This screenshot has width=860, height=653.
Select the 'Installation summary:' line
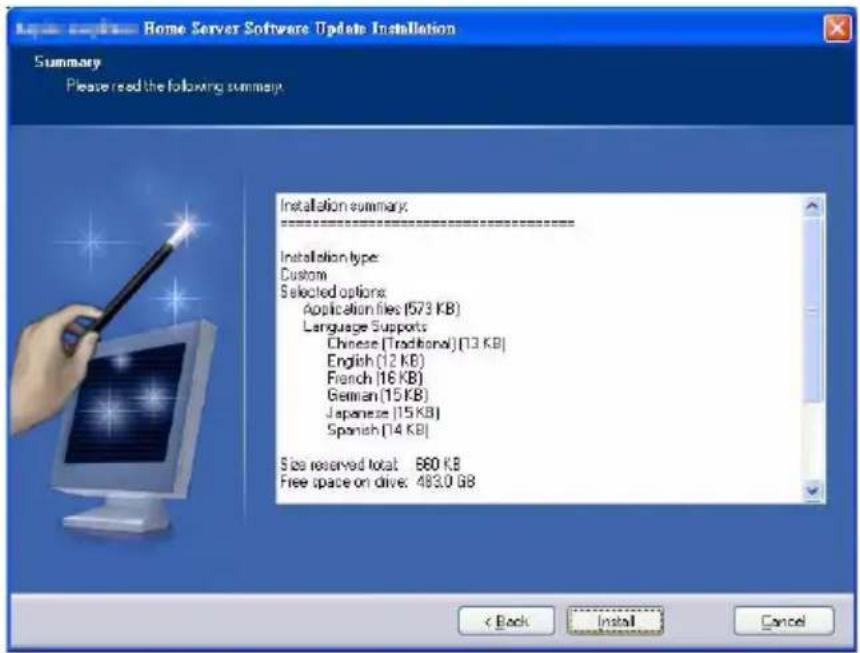(344, 206)
